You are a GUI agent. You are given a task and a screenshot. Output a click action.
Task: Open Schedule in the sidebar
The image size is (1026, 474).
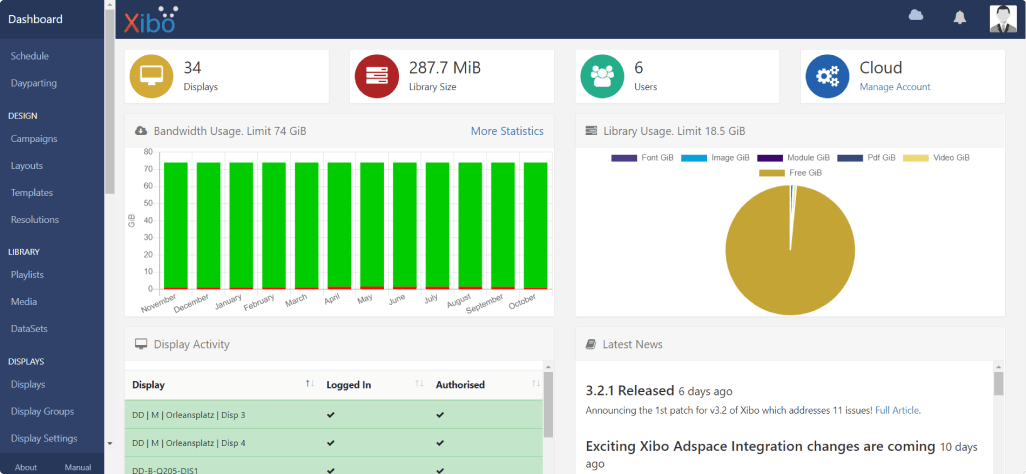coord(30,56)
